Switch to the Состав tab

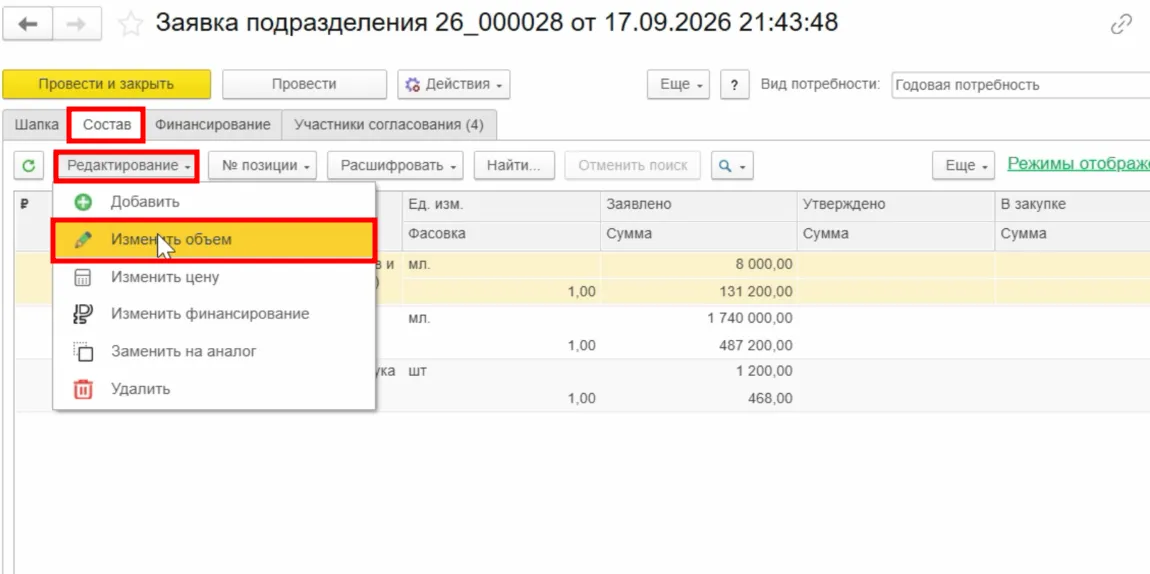(x=107, y=125)
